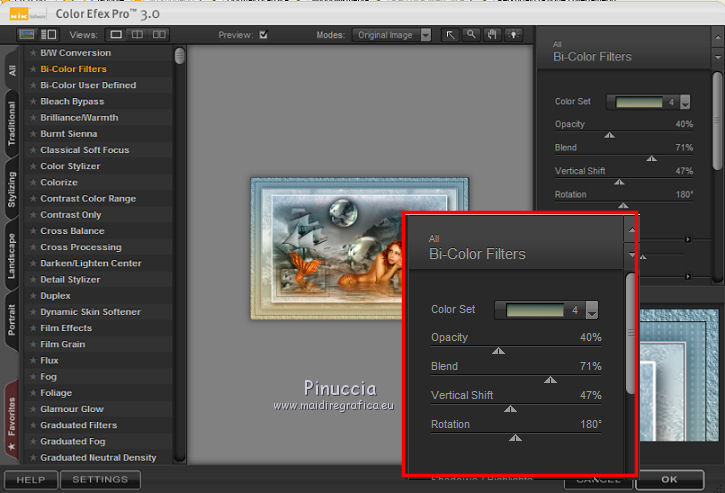Click the star next to Duplex

[x=33, y=296]
